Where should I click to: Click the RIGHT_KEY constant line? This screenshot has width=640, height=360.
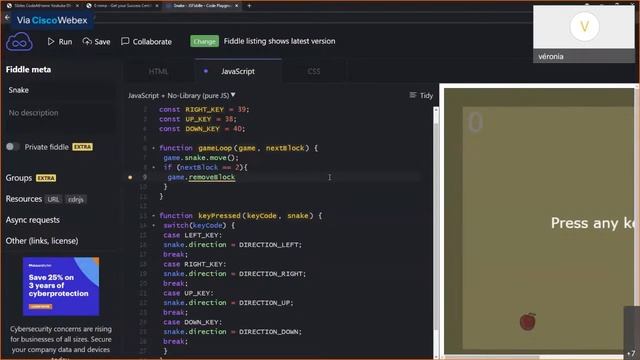204,109
